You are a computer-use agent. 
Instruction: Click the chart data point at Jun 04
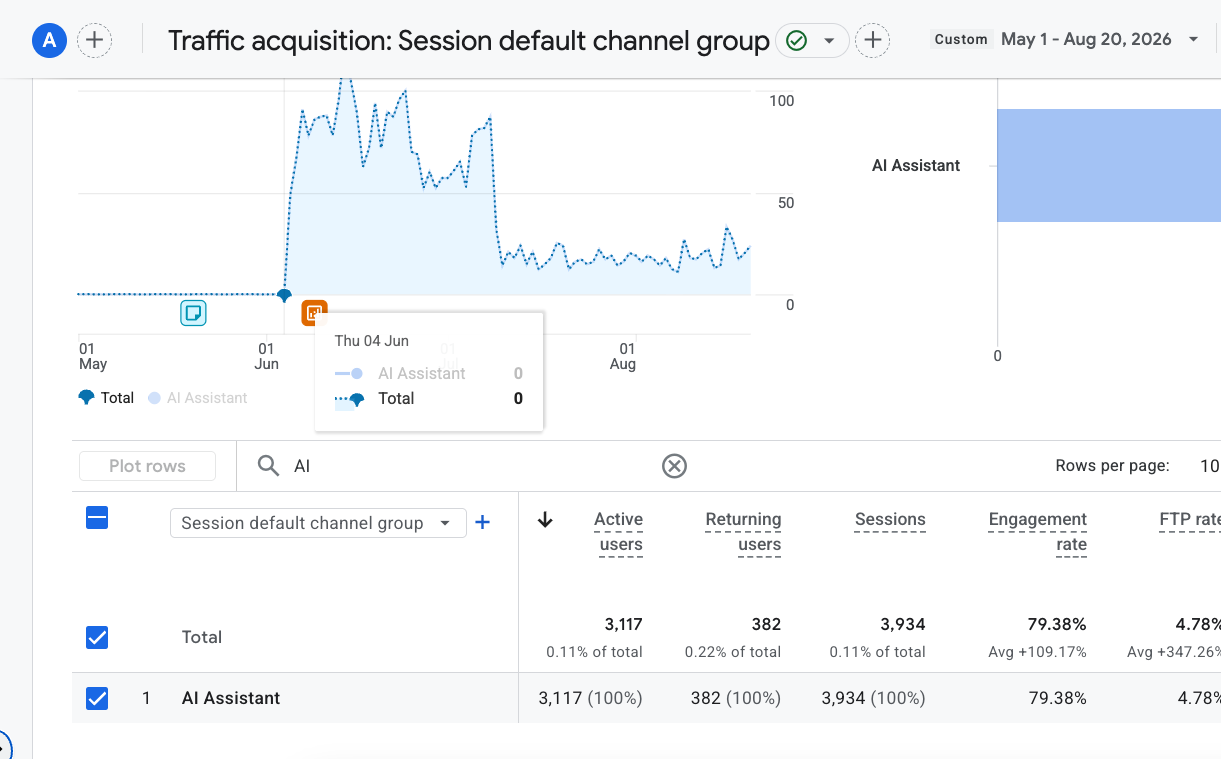(x=284, y=295)
